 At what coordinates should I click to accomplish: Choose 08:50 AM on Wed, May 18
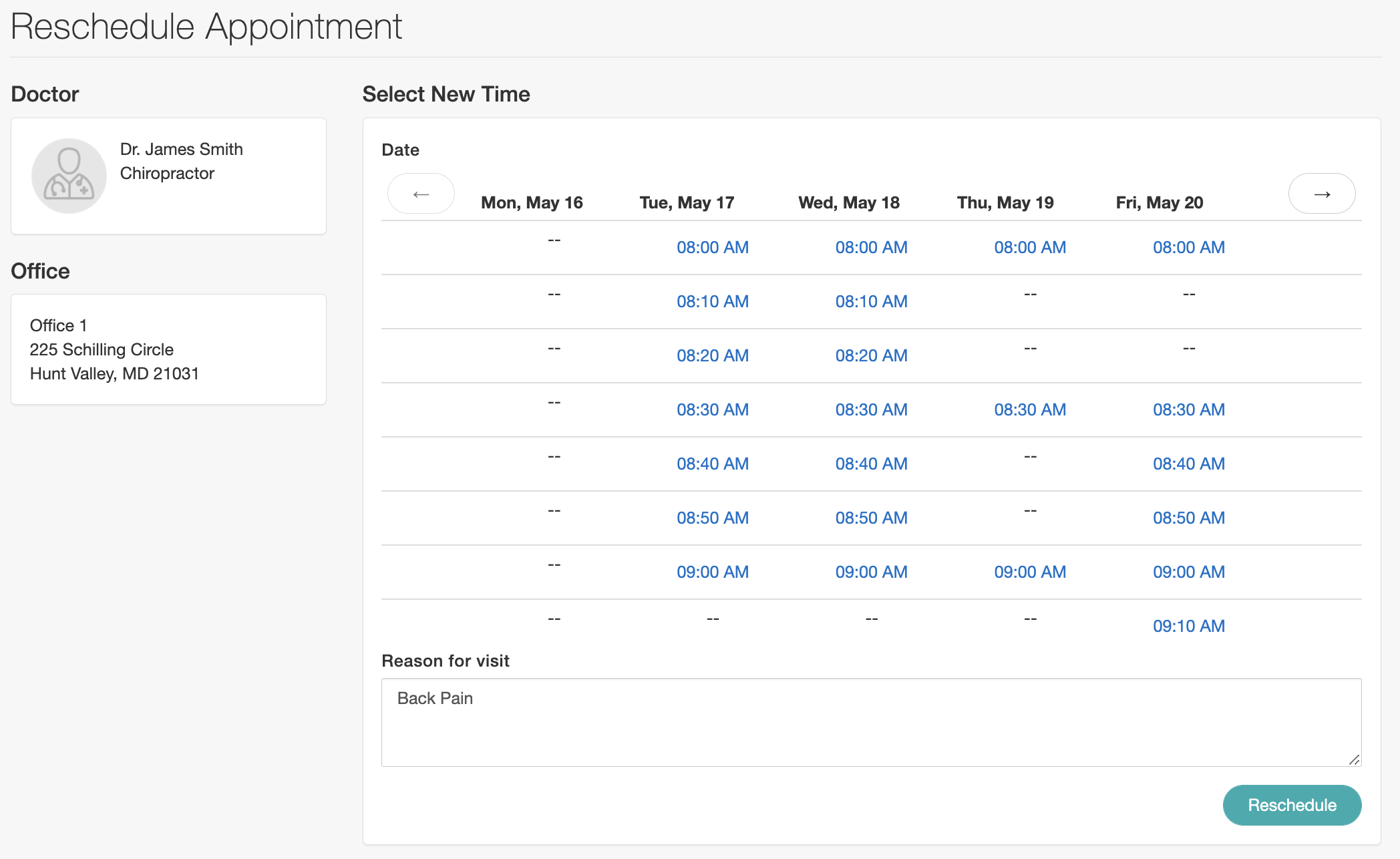[871, 518]
